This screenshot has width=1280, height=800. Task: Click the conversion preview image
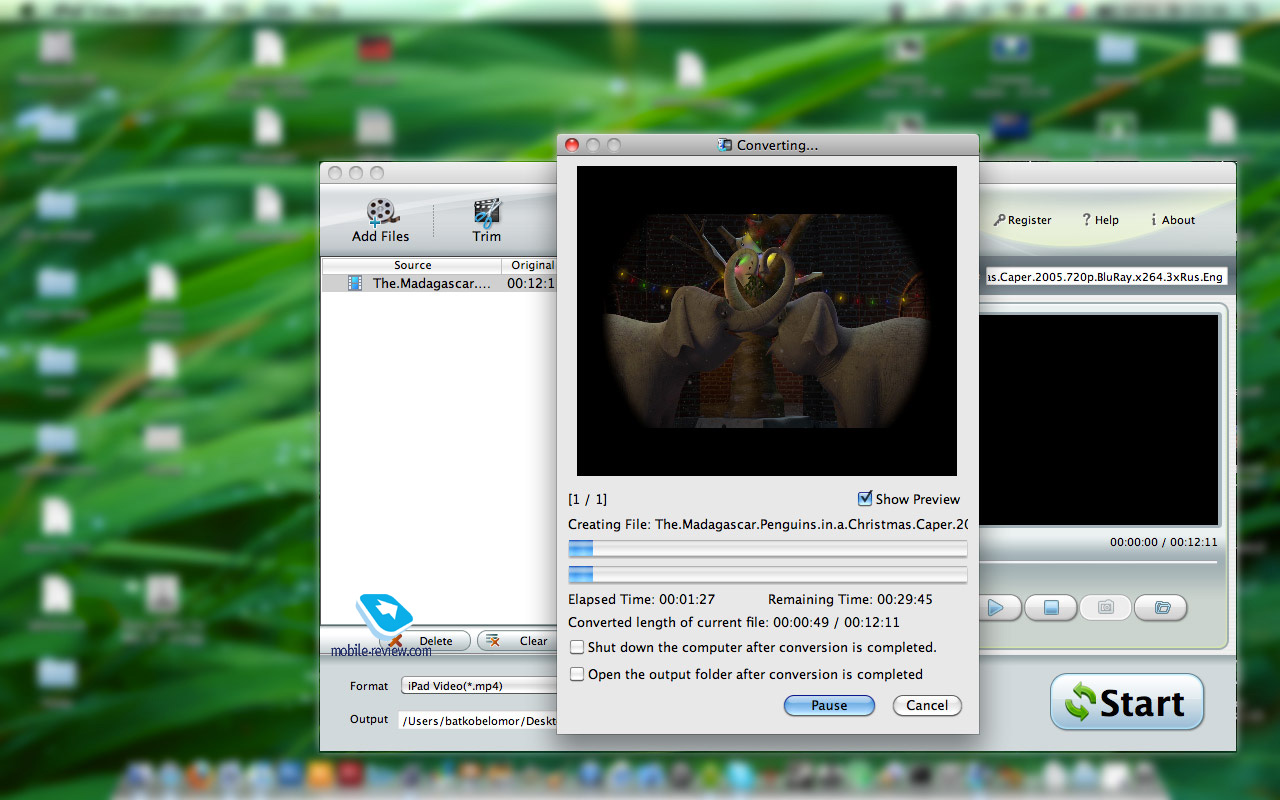click(767, 321)
